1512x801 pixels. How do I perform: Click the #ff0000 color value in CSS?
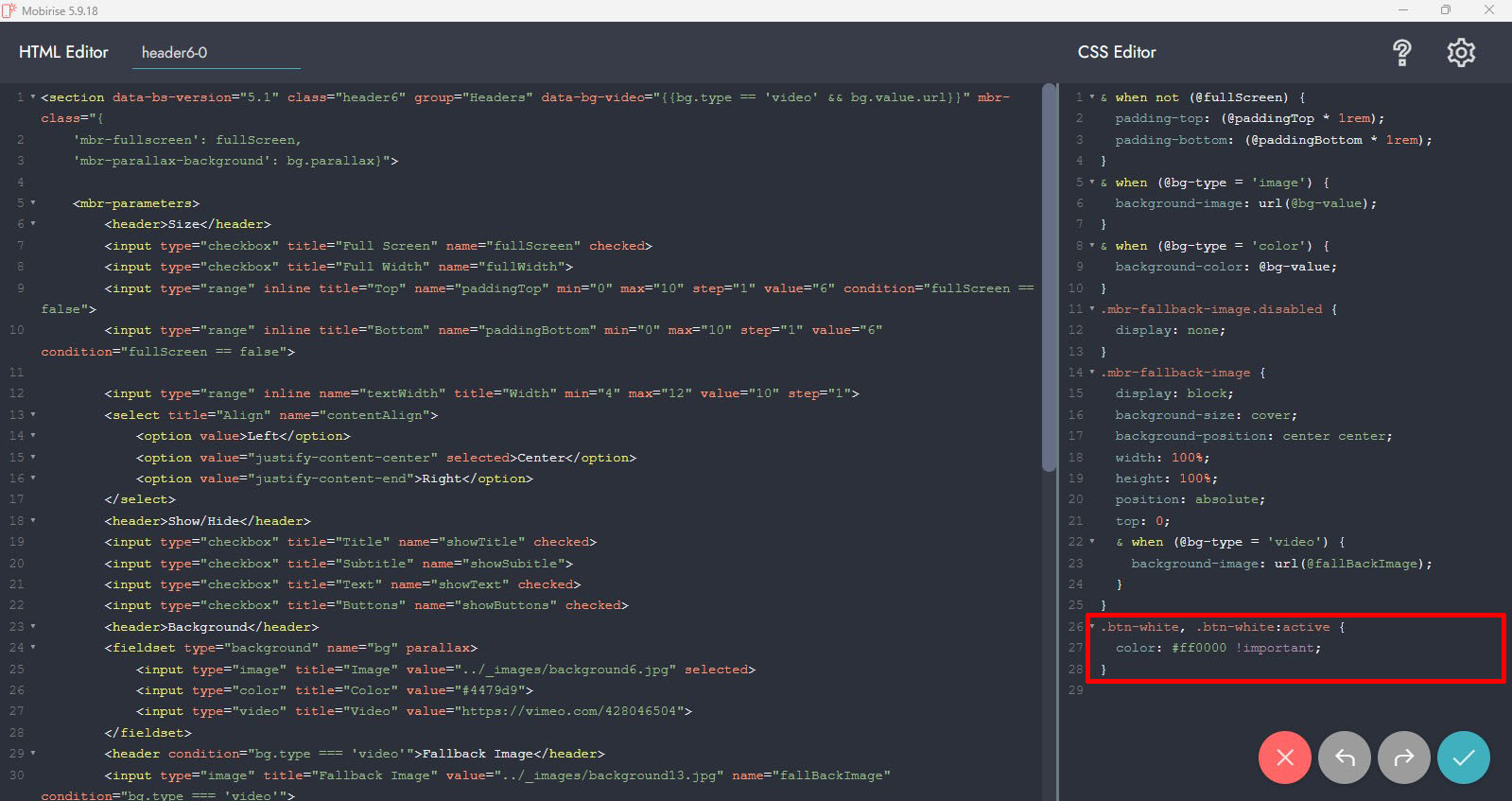[1198, 648]
